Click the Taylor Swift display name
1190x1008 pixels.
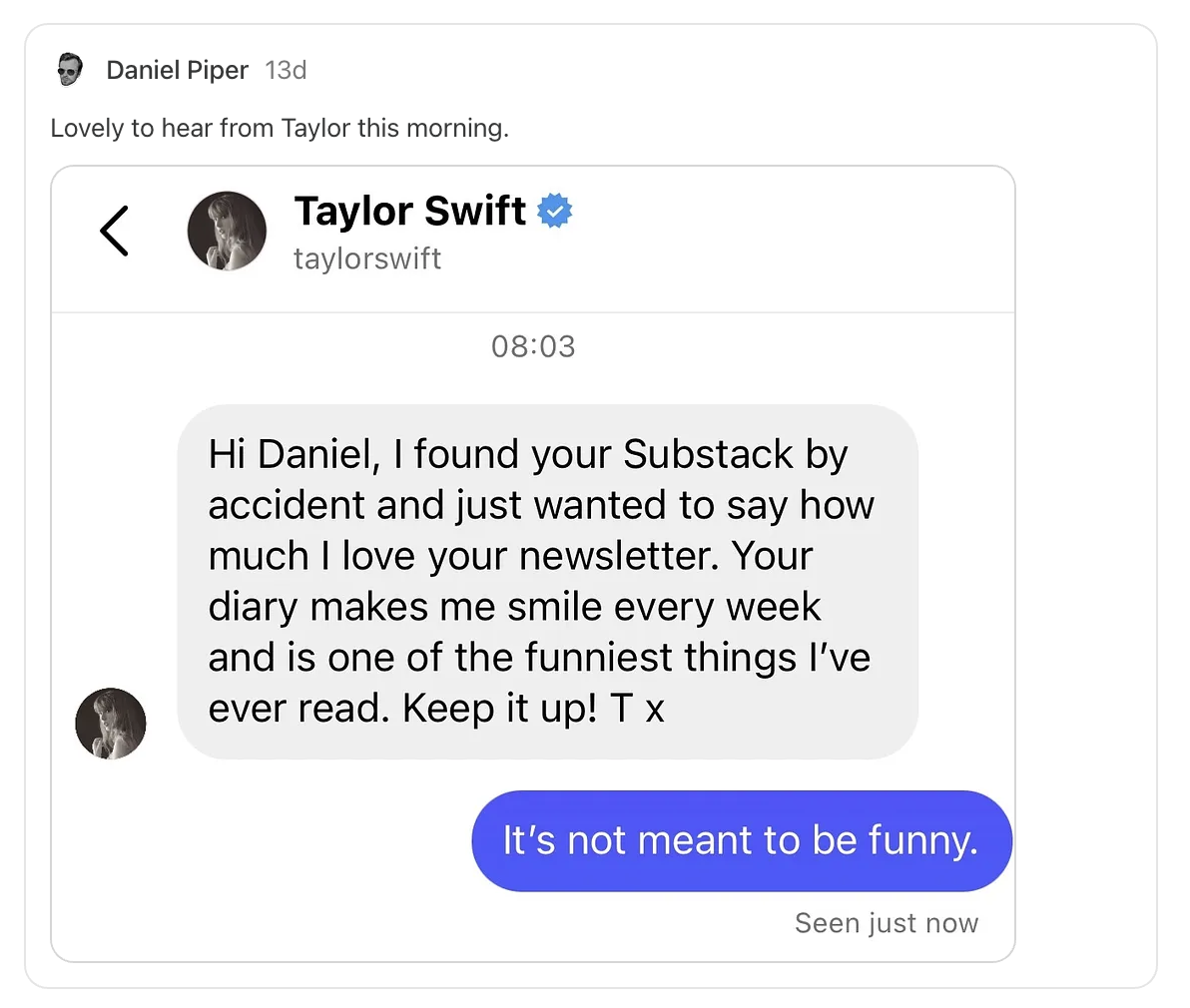(x=409, y=211)
